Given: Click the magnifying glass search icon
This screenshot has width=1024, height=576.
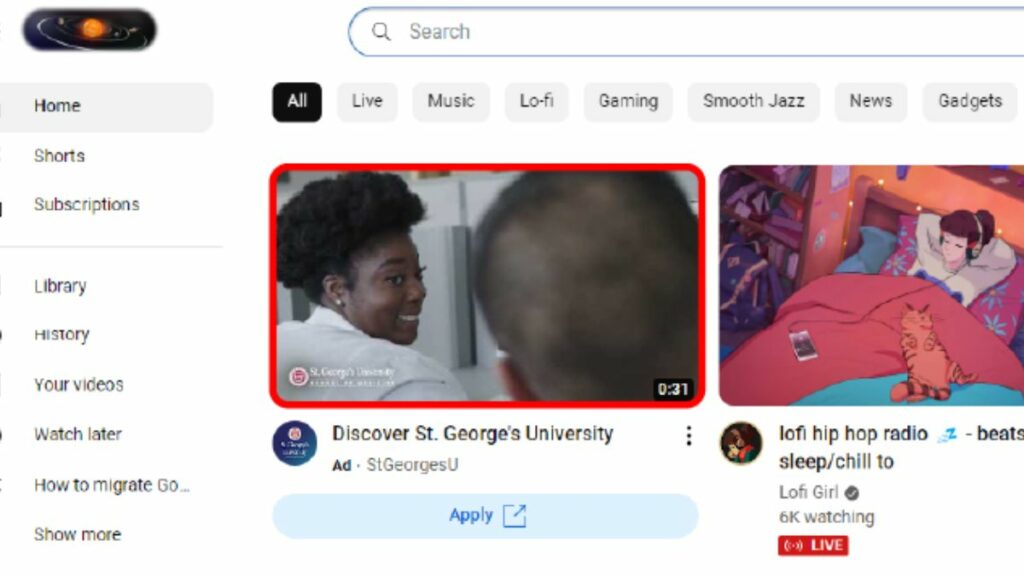Looking at the screenshot, I should [x=381, y=32].
